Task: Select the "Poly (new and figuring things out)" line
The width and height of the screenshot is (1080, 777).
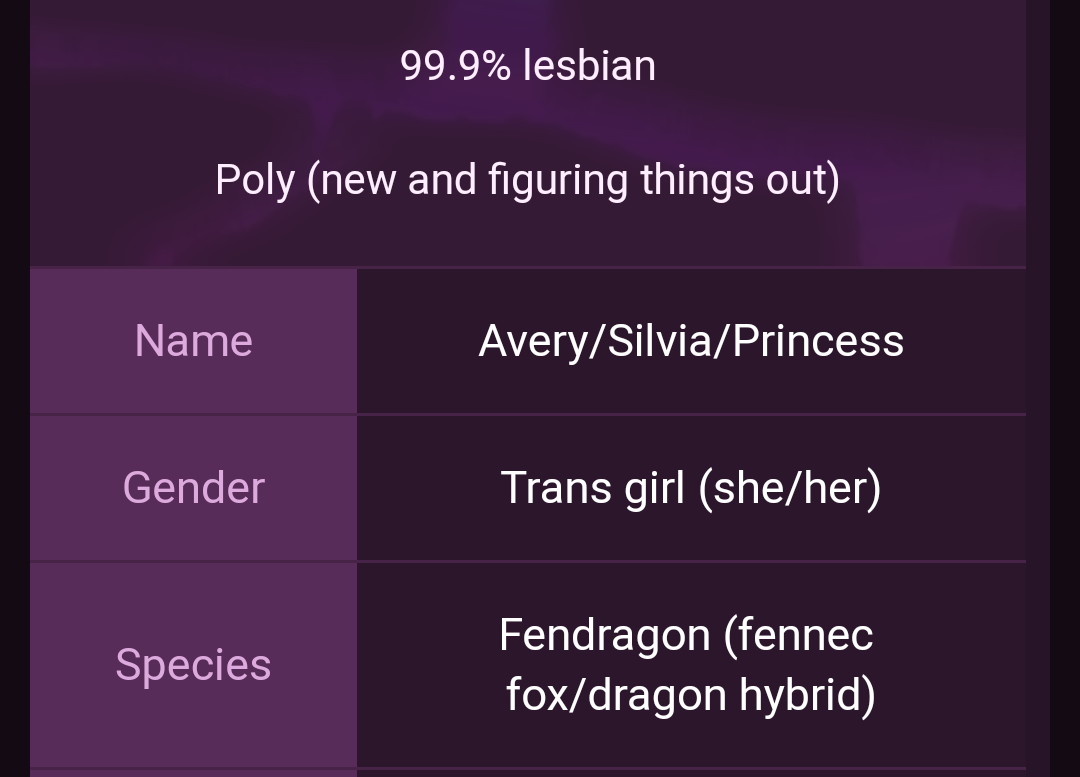Action: [x=527, y=181]
